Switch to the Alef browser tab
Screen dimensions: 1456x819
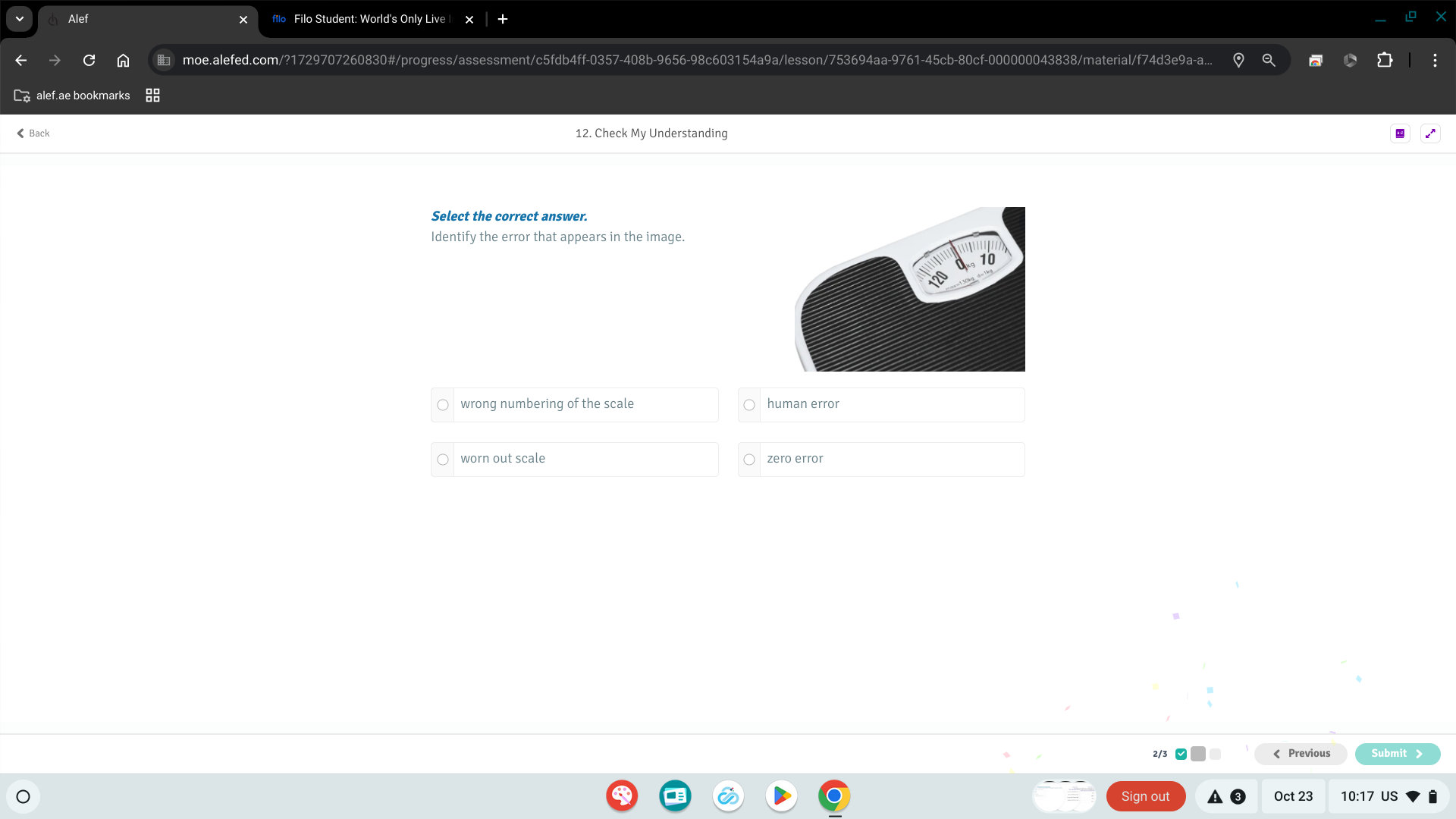pos(148,19)
